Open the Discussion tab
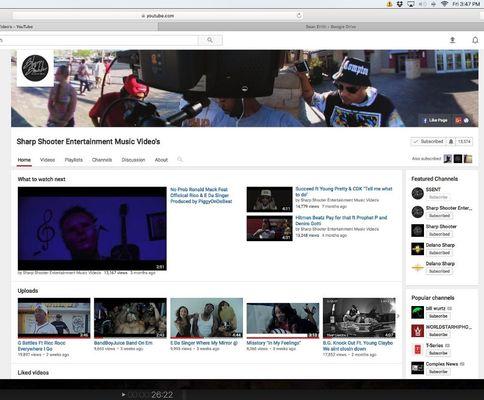484x400 pixels. [x=133, y=160]
